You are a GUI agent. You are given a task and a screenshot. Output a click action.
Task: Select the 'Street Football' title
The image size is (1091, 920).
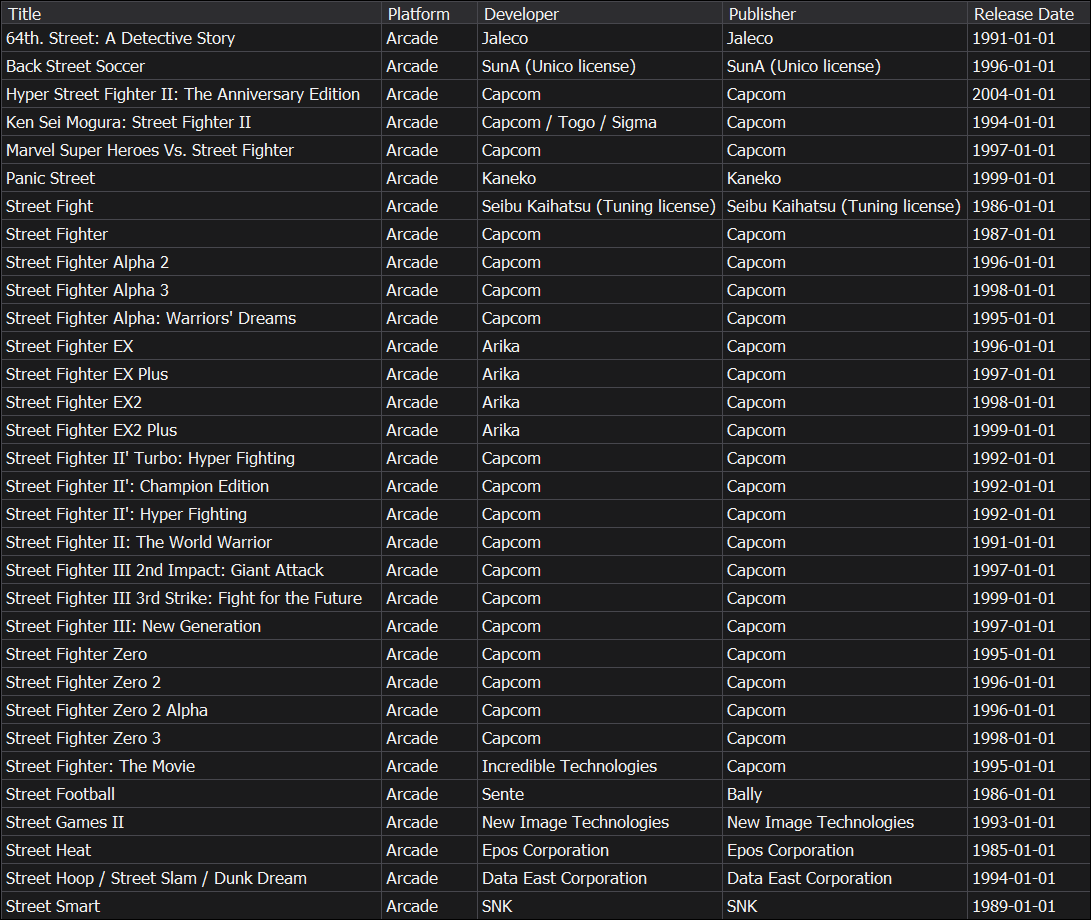(x=61, y=795)
